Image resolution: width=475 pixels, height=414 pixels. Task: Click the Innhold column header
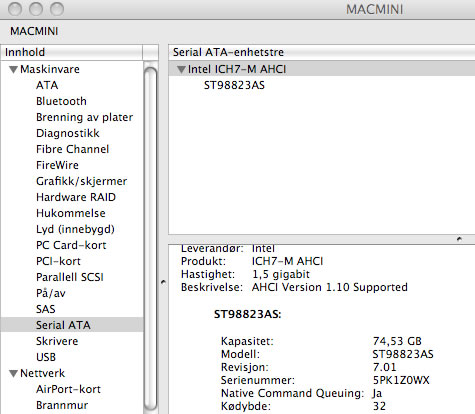(72, 52)
